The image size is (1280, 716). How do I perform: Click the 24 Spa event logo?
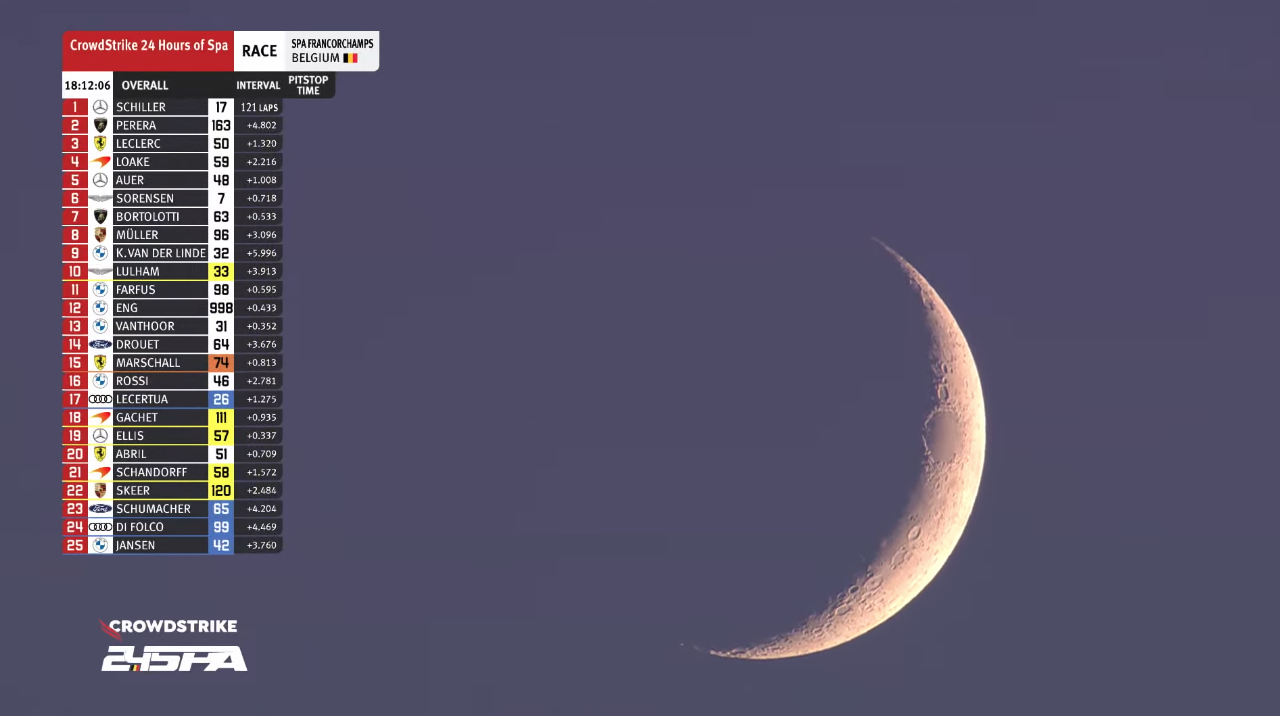coord(174,658)
